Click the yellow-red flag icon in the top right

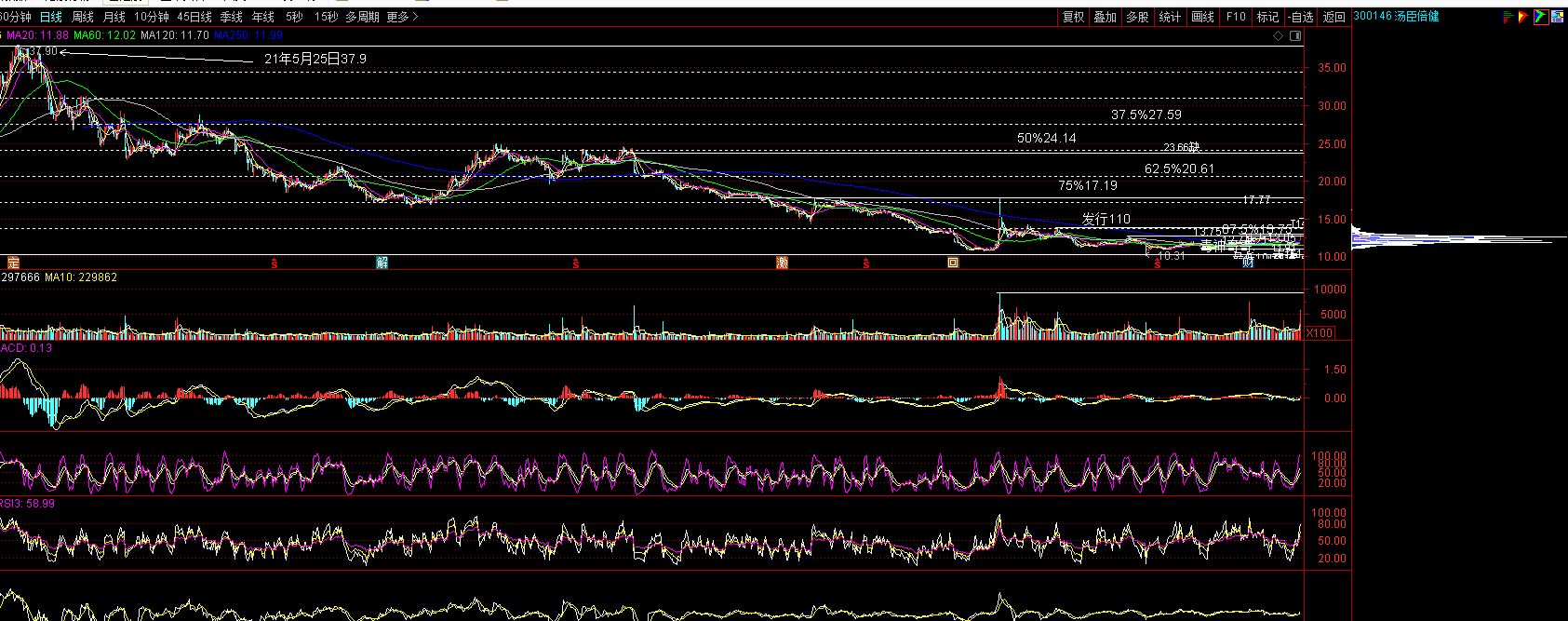[x=1523, y=17]
